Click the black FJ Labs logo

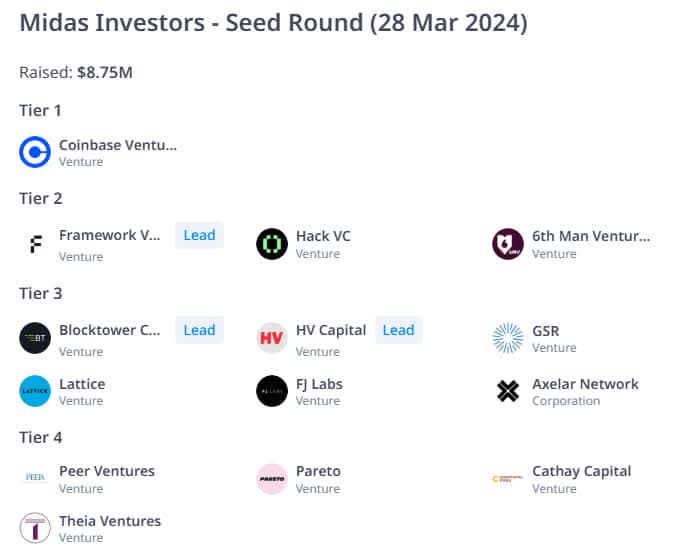pyautogui.click(x=272, y=391)
